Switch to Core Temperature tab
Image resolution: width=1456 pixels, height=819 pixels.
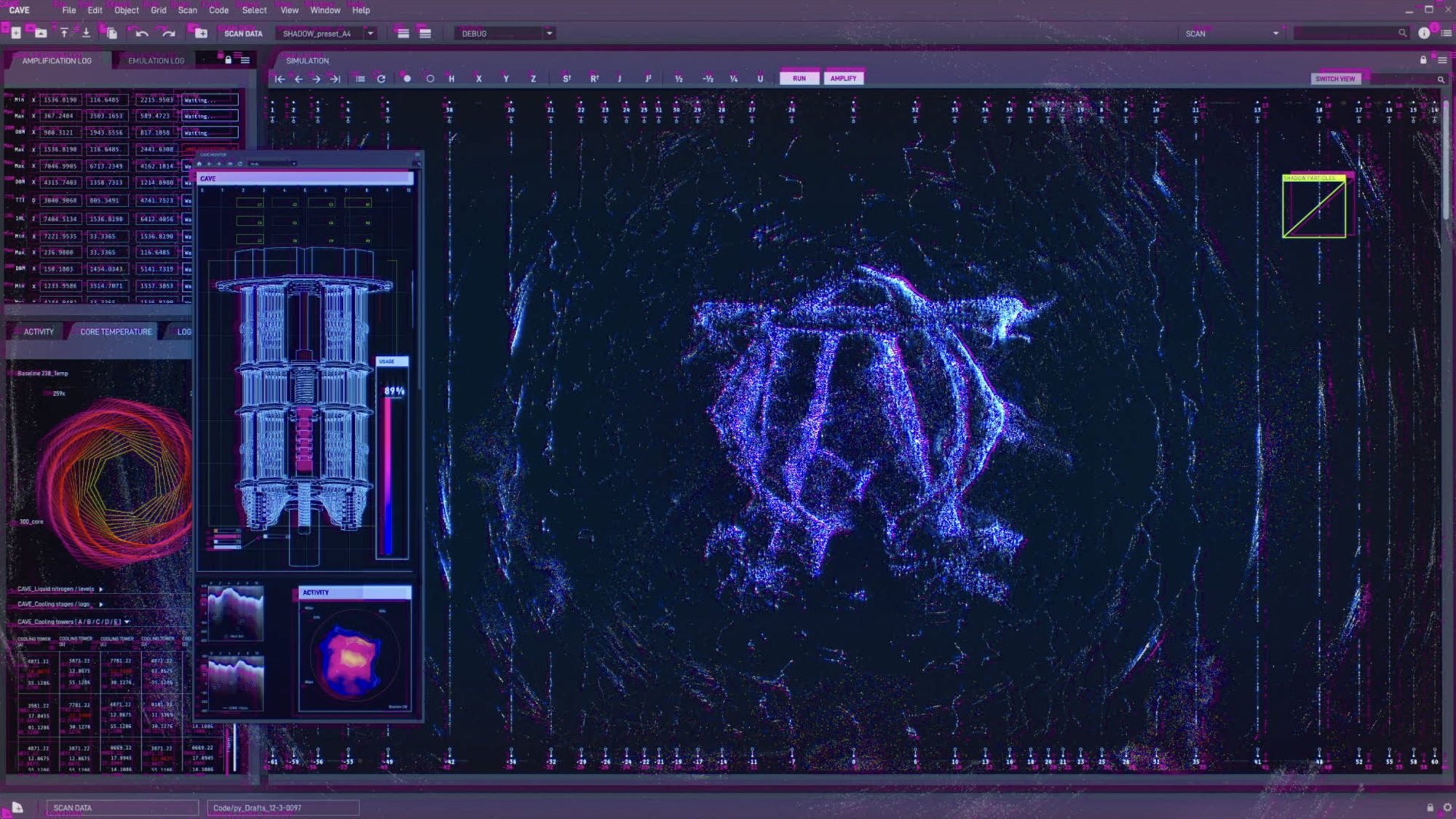[x=116, y=332]
